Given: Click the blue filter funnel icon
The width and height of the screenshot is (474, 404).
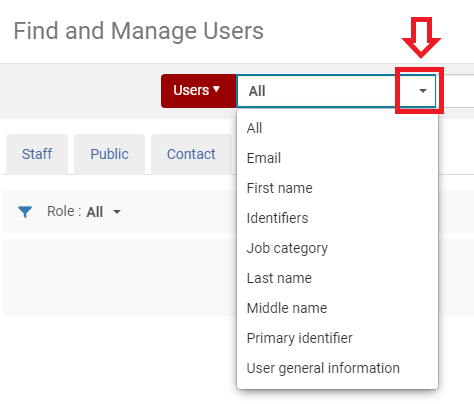Looking at the screenshot, I should click(25, 212).
